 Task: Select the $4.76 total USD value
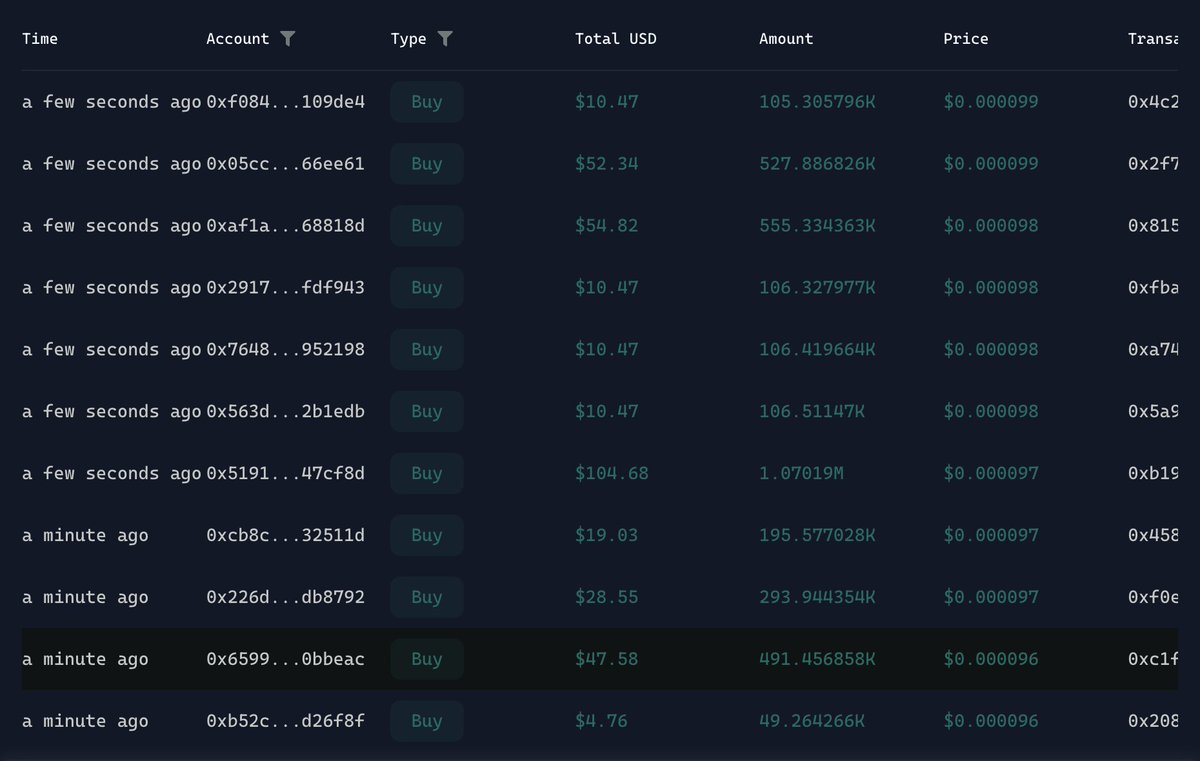[601, 722]
